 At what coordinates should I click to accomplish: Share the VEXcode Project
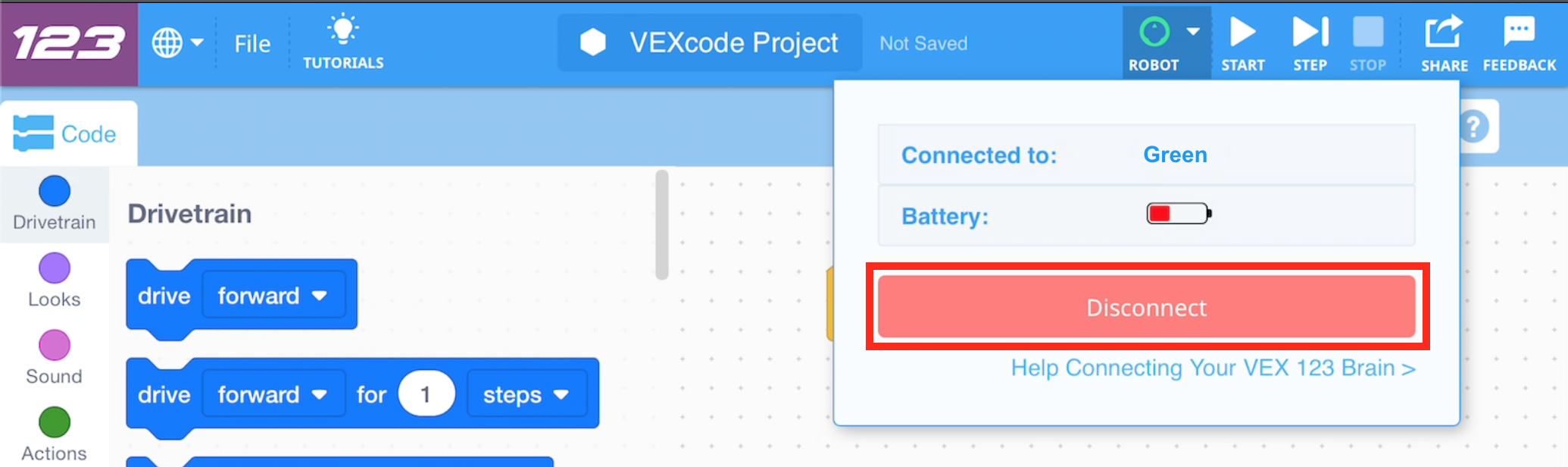1443,34
